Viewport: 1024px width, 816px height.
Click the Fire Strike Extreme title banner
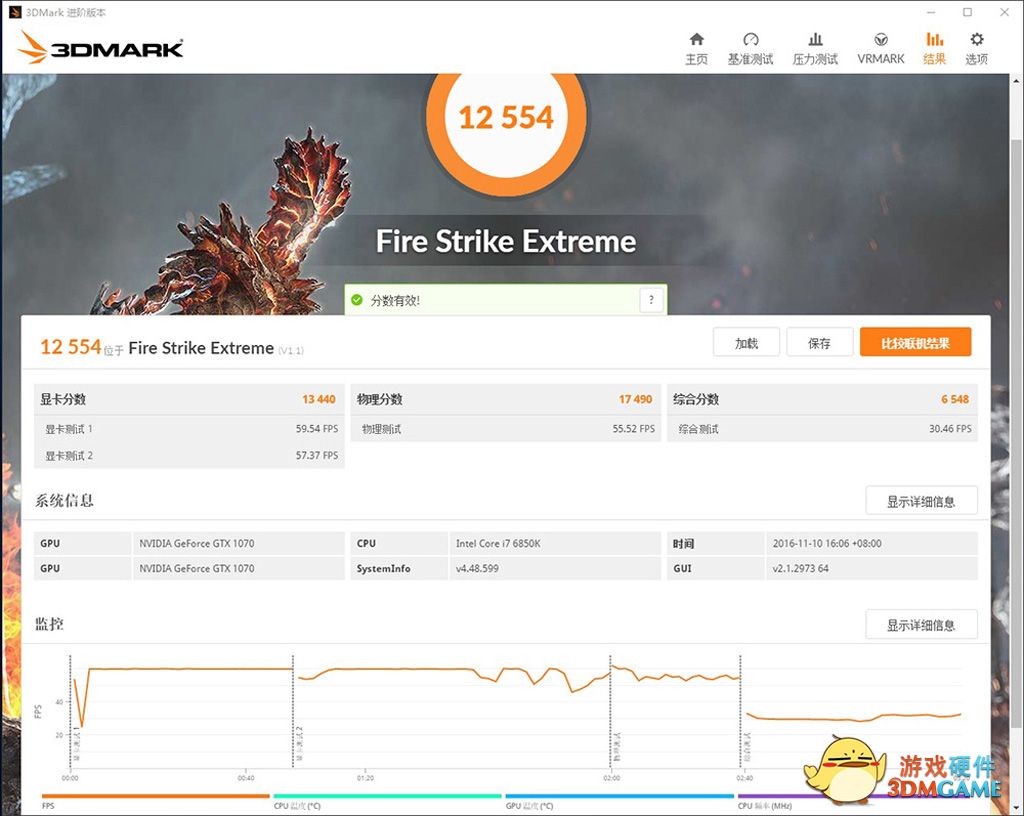pyautogui.click(x=506, y=242)
